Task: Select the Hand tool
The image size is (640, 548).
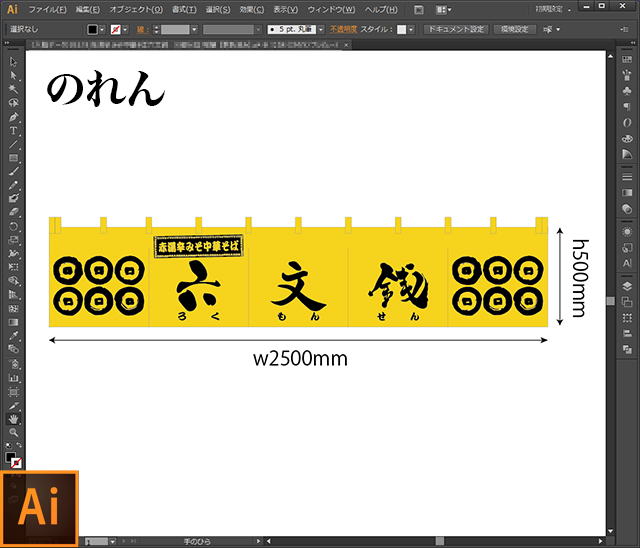Action: coord(13,419)
